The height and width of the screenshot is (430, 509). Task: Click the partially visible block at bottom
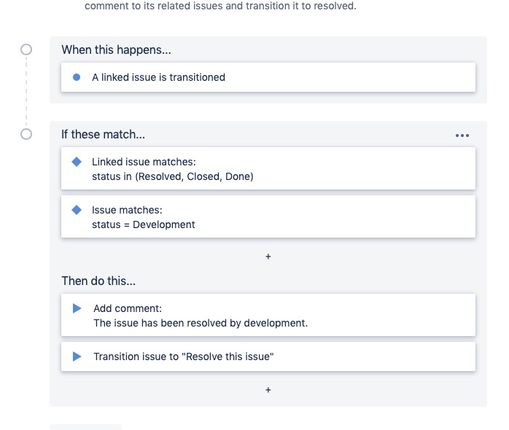(86, 427)
